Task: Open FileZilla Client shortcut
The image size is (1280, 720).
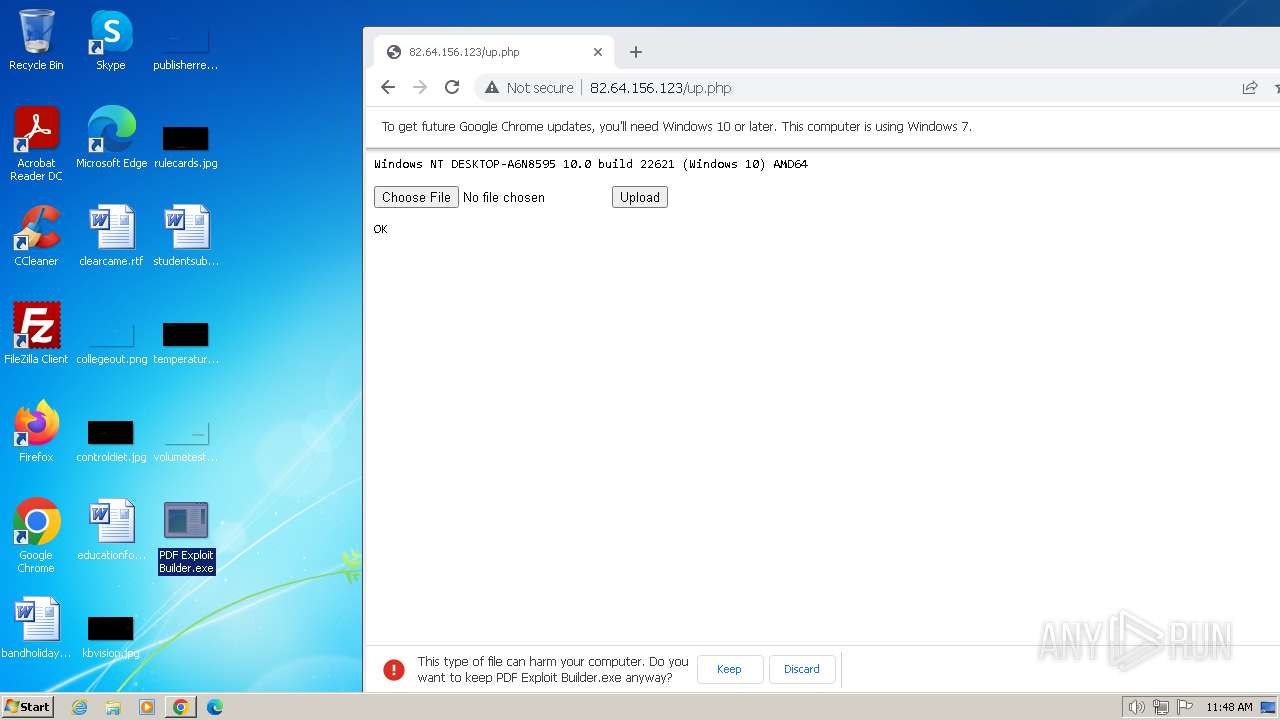Action: pos(36,333)
